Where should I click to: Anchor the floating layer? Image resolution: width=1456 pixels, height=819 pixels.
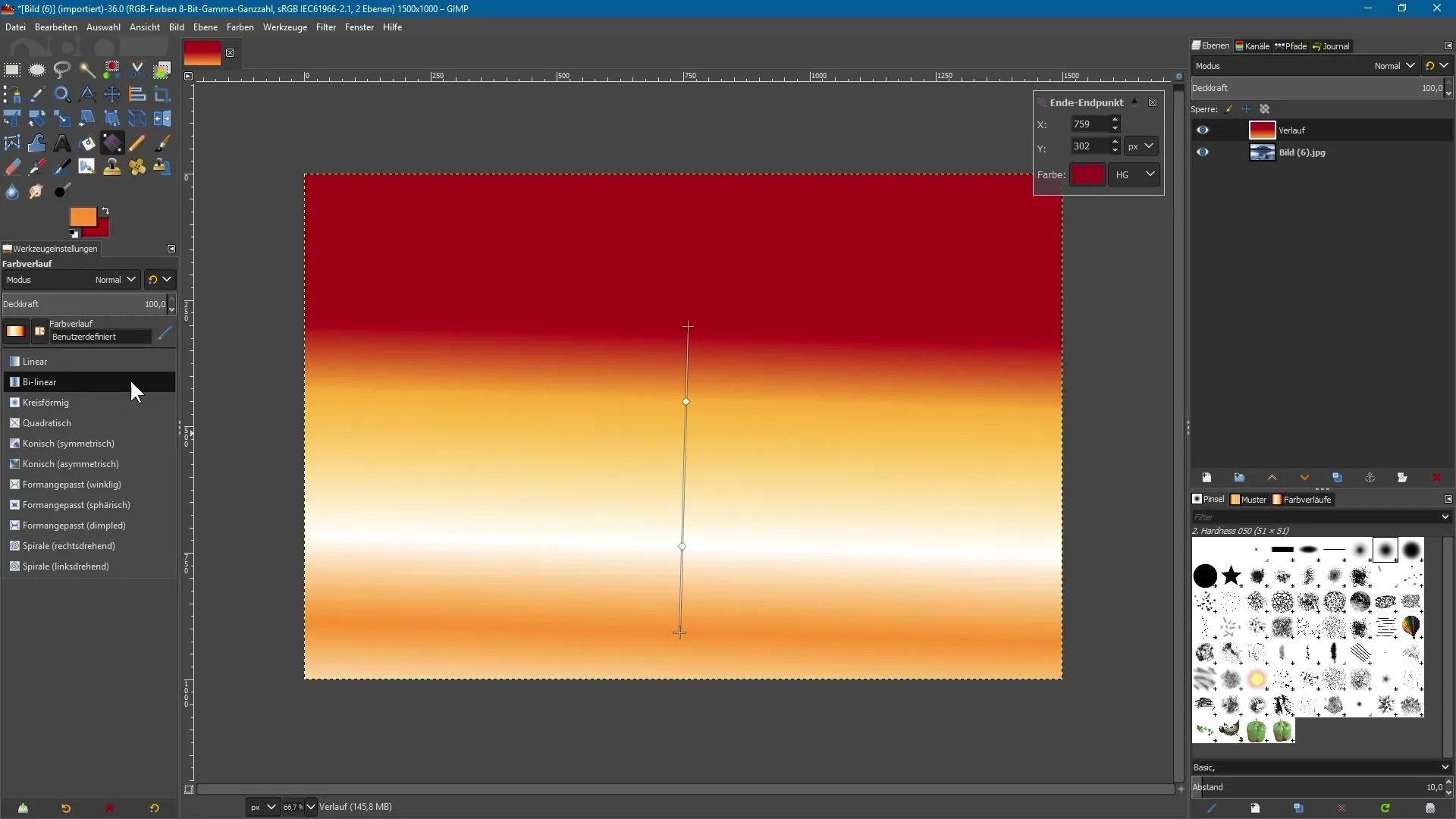pyautogui.click(x=1370, y=478)
